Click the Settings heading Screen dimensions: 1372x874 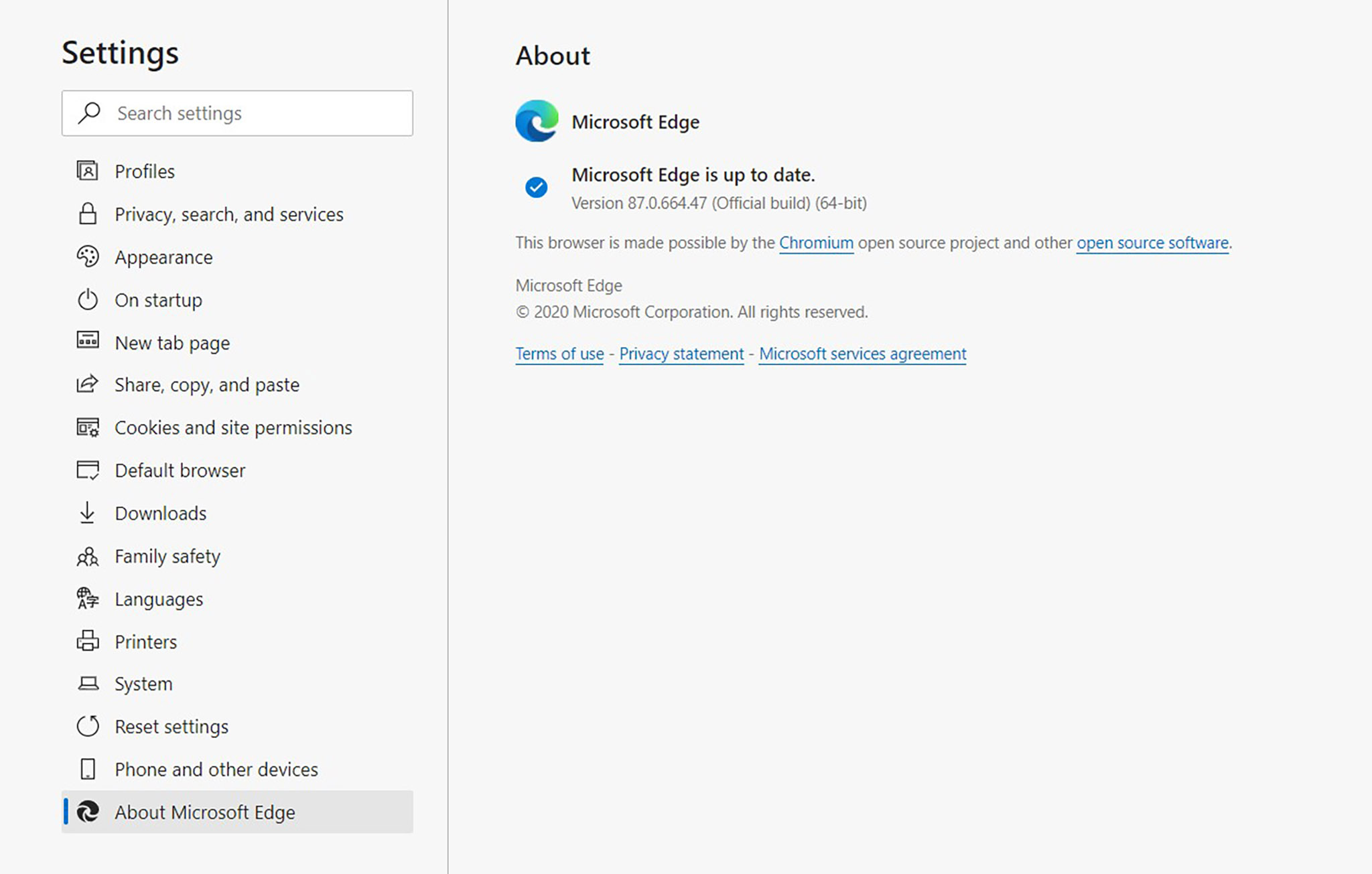coord(121,53)
